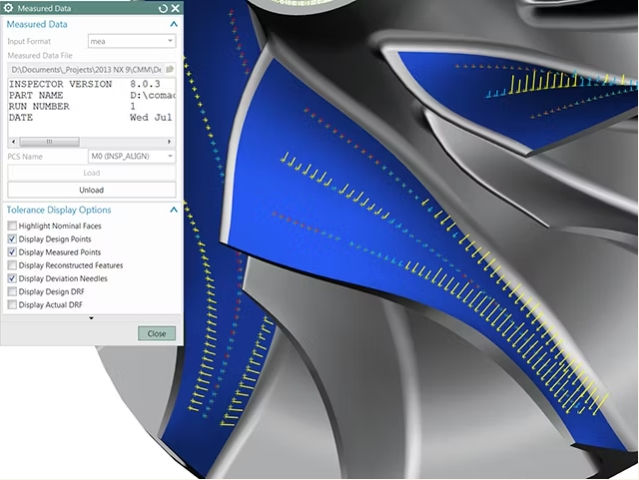
Task: Check the Display Design DRF box
Action: [12, 292]
